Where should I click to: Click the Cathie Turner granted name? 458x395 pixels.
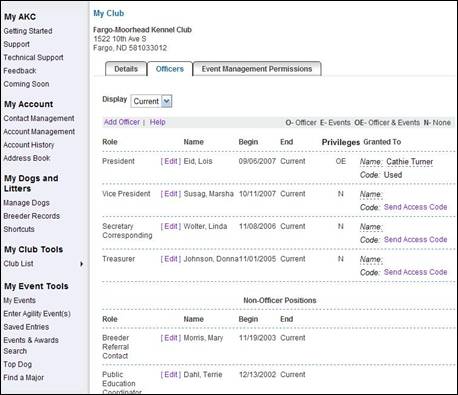[x=410, y=162]
